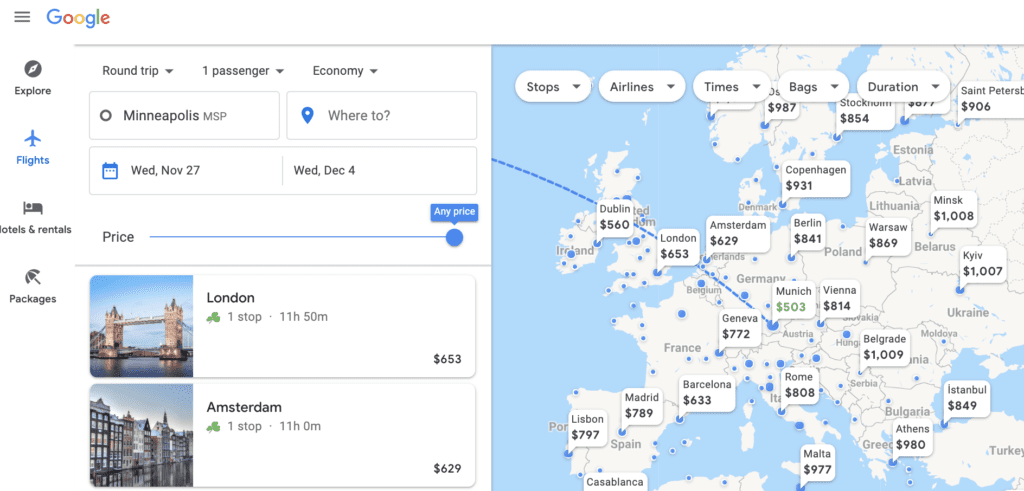Click the calendar icon beside departure date
This screenshot has width=1024, height=491.
coord(110,171)
